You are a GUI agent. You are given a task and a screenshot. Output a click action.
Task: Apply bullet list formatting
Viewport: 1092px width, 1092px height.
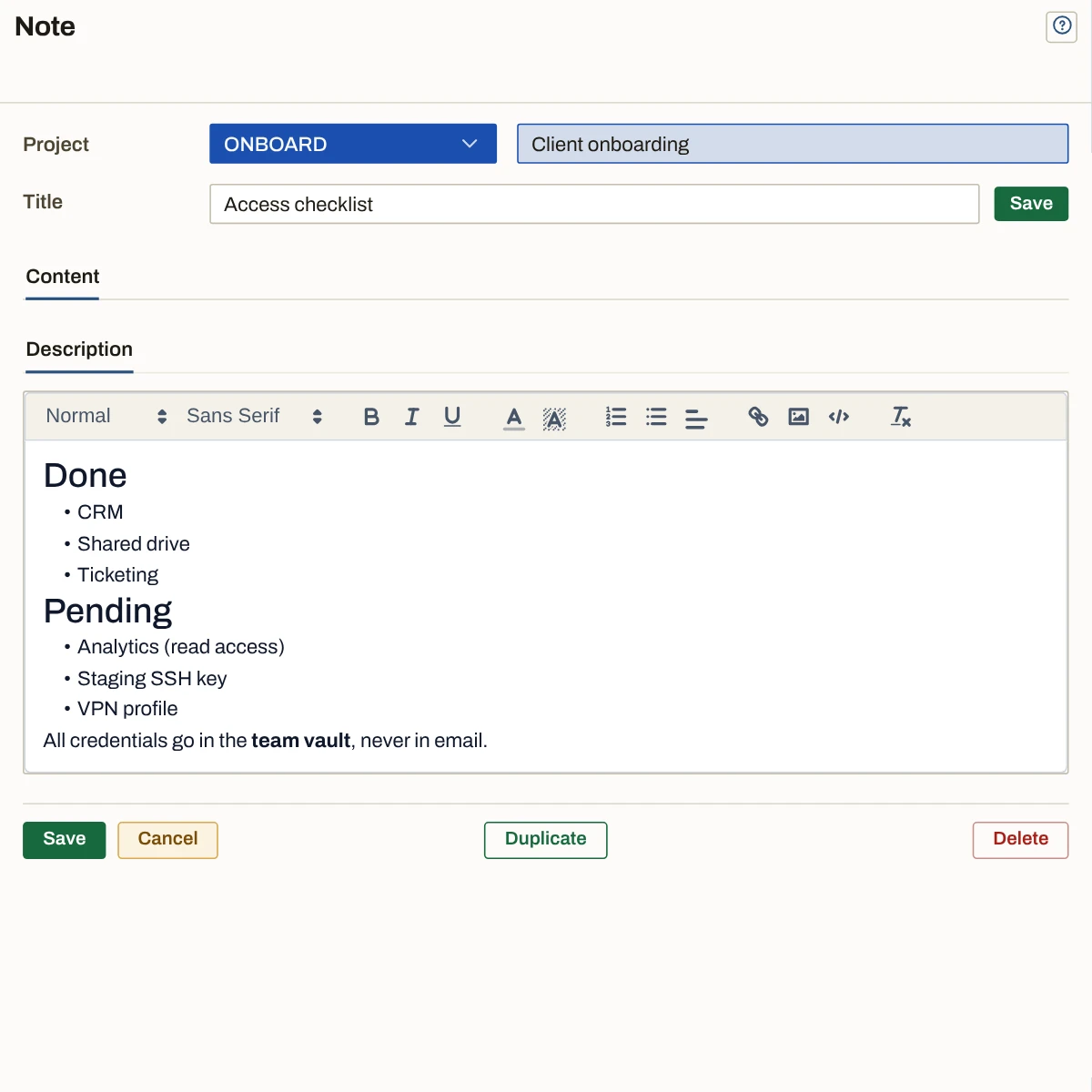coord(656,417)
